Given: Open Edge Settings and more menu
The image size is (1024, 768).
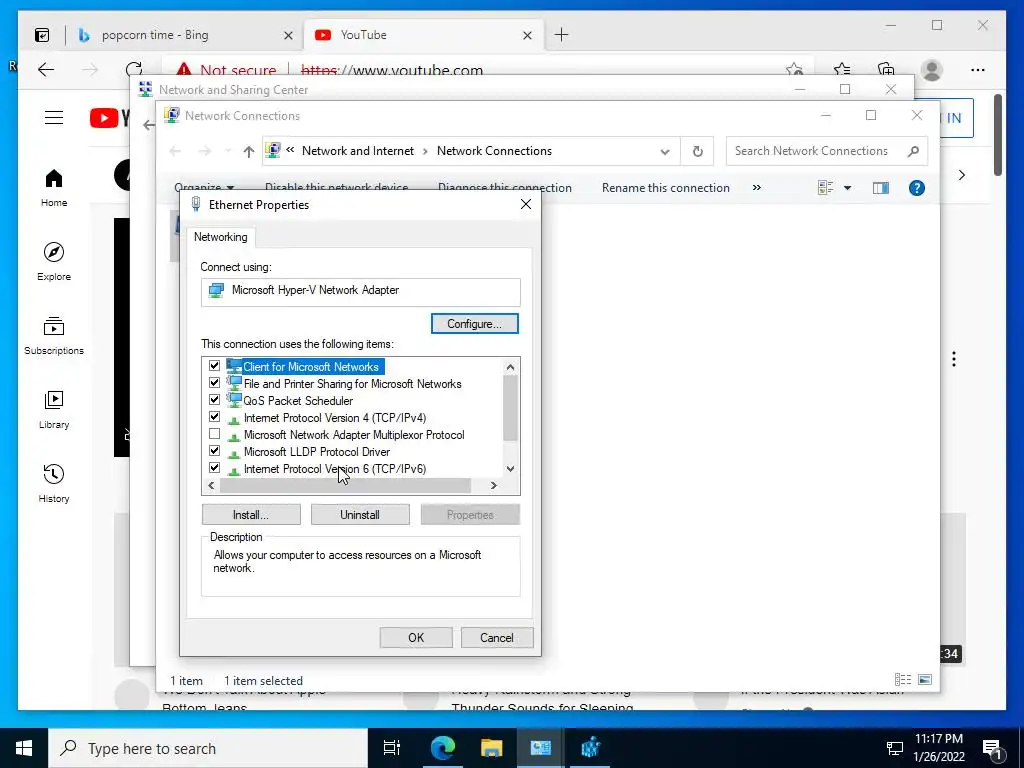Looking at the screenshot, I should [978, 69].
